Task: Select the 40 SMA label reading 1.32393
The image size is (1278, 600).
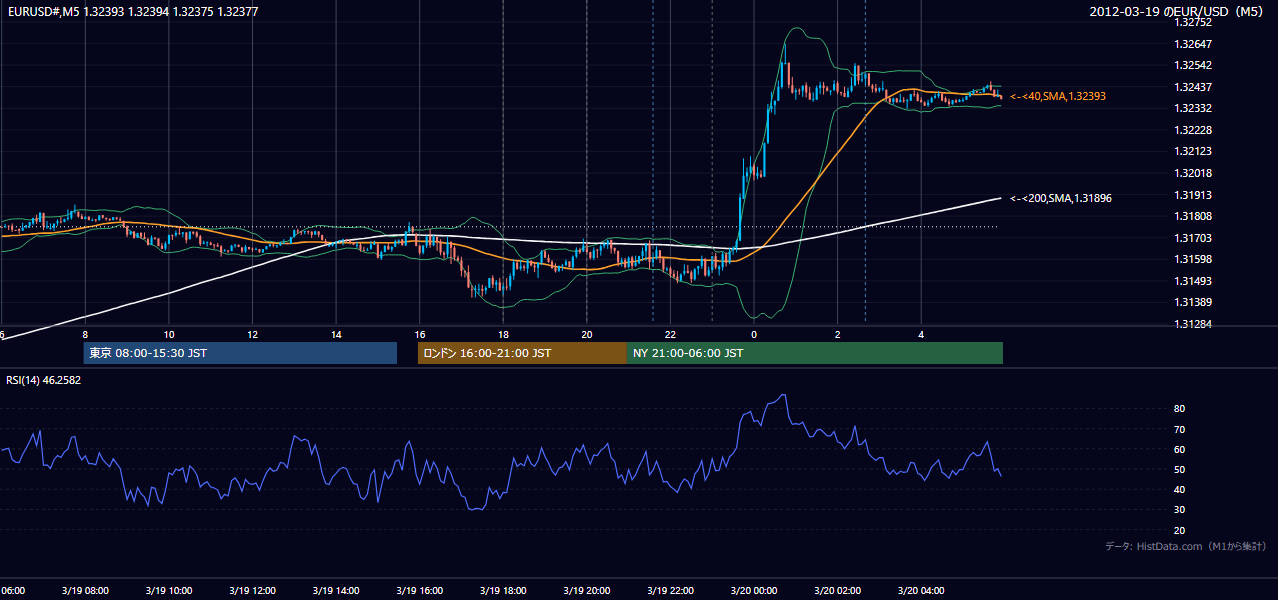Action: point(1058,96)
